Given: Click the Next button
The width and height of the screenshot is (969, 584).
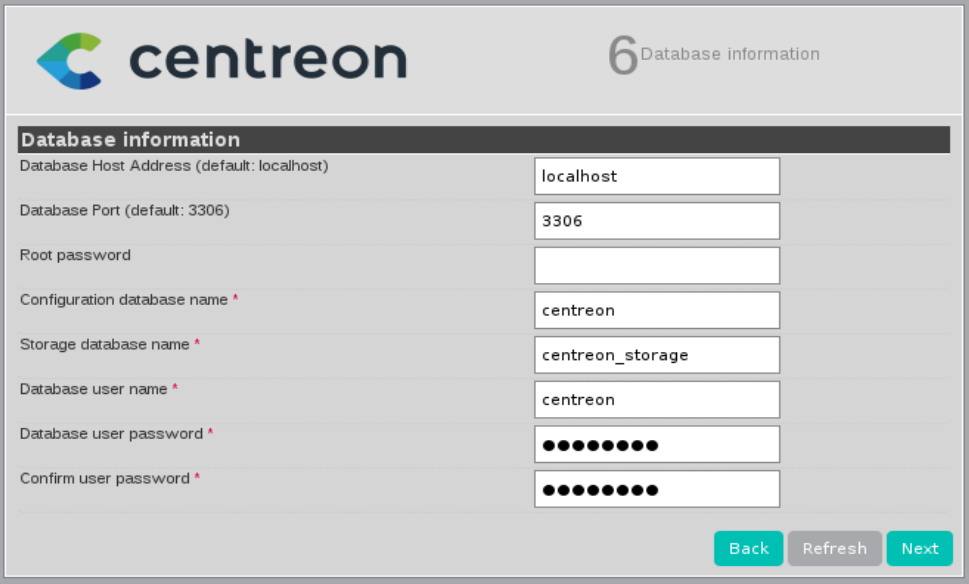Looking at the screenshot, I should [919, 548].
